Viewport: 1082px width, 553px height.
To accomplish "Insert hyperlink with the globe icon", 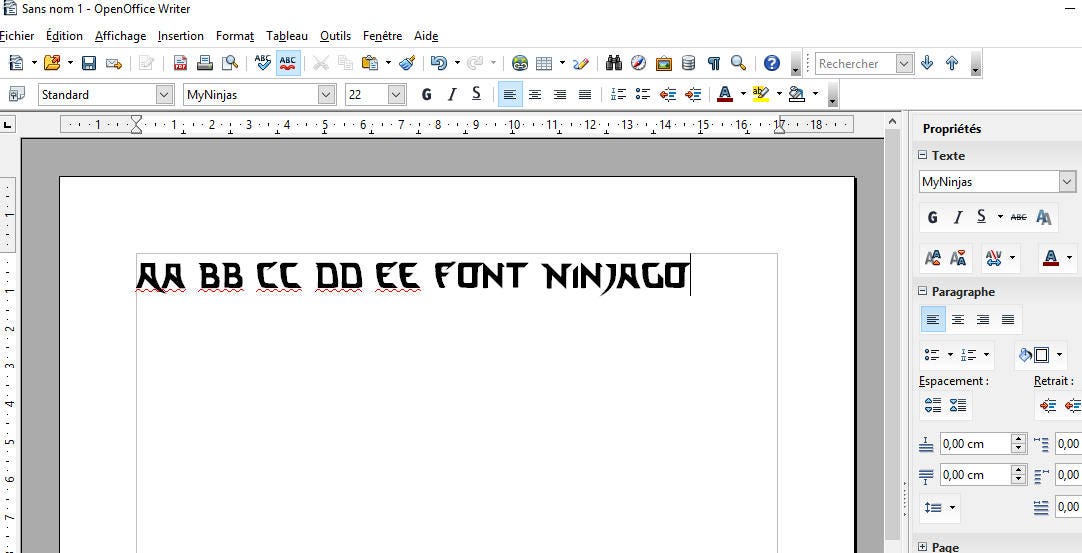I will [520, 64].
